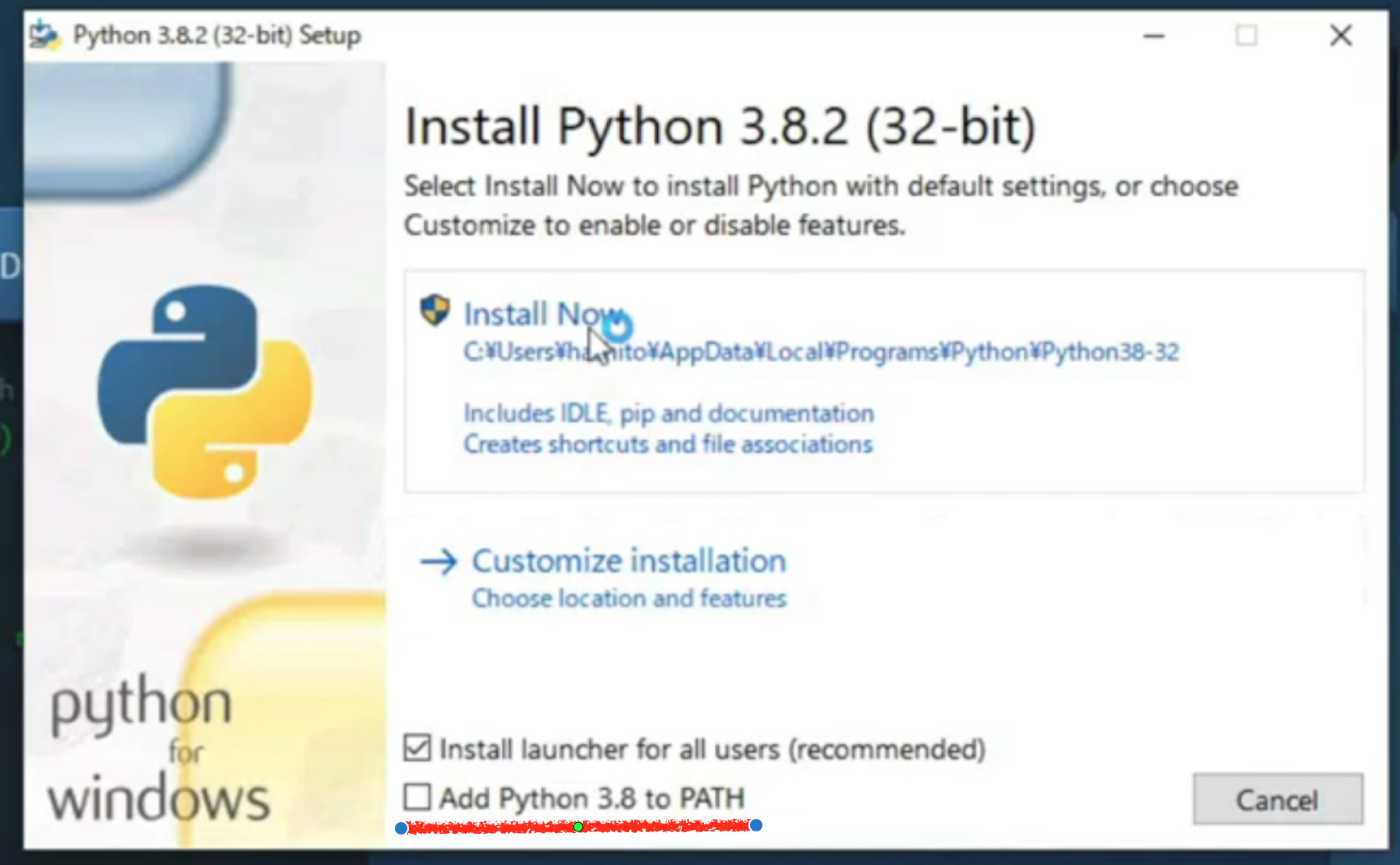Enable the Add Python 3.8 to PATH checkbox
The width and height of the screenshot is (1400, 865).
click(x=418, y=797)
